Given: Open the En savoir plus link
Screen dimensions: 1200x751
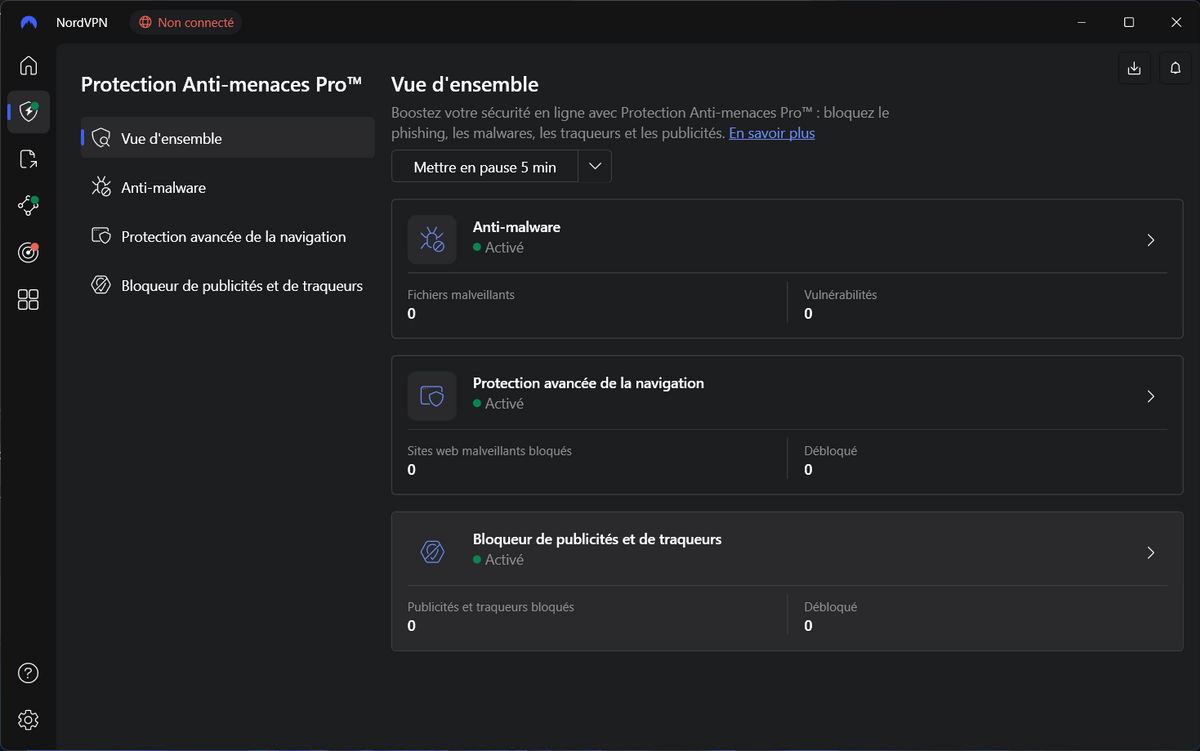Looking at the screenshot, I should coord(771,132).
